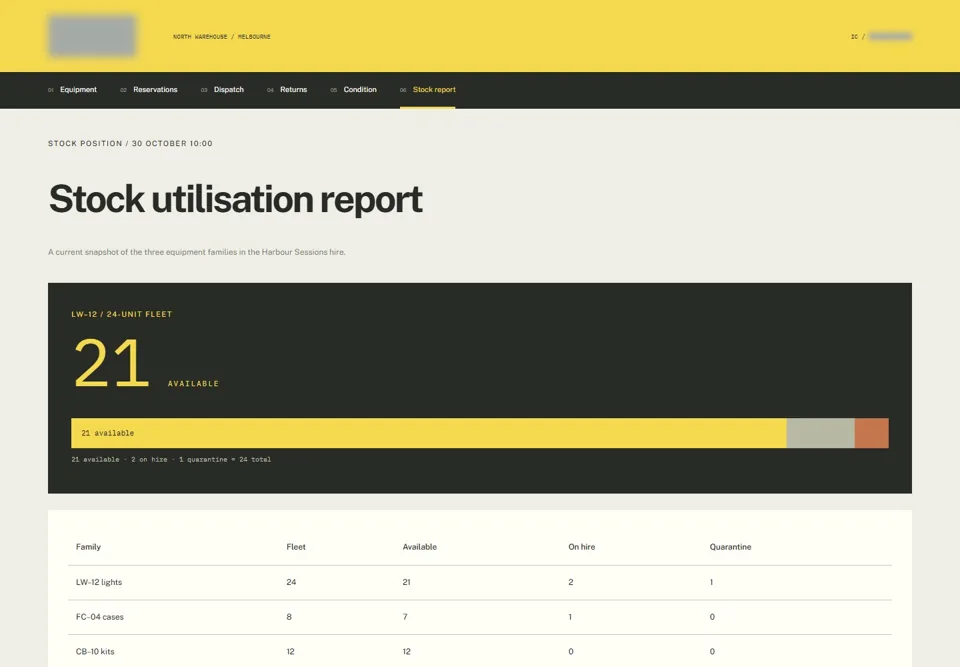Select the CB-10 kits family name
The height and width of the screenshot is (667, 960).
click(x=95, y=652)
